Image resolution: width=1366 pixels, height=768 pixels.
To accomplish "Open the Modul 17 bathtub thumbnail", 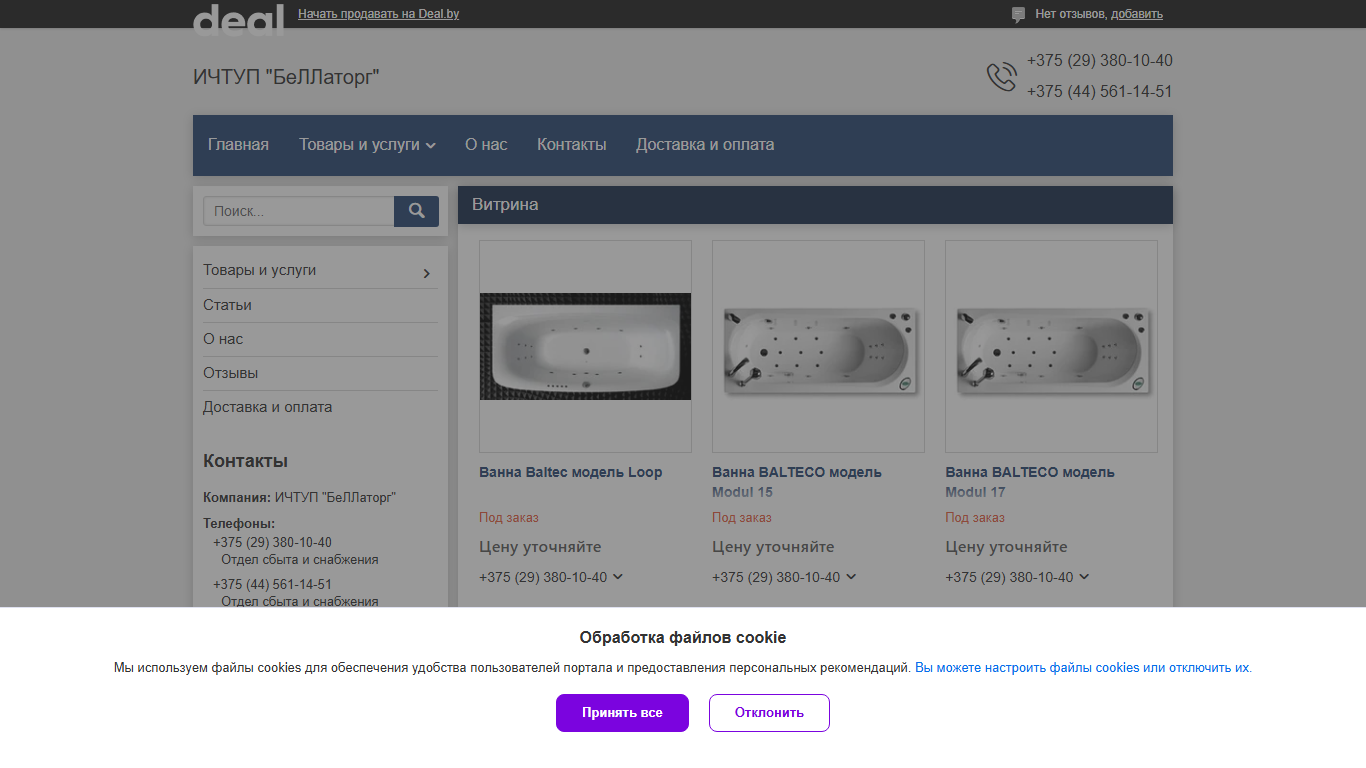I will click(1051, 346).
